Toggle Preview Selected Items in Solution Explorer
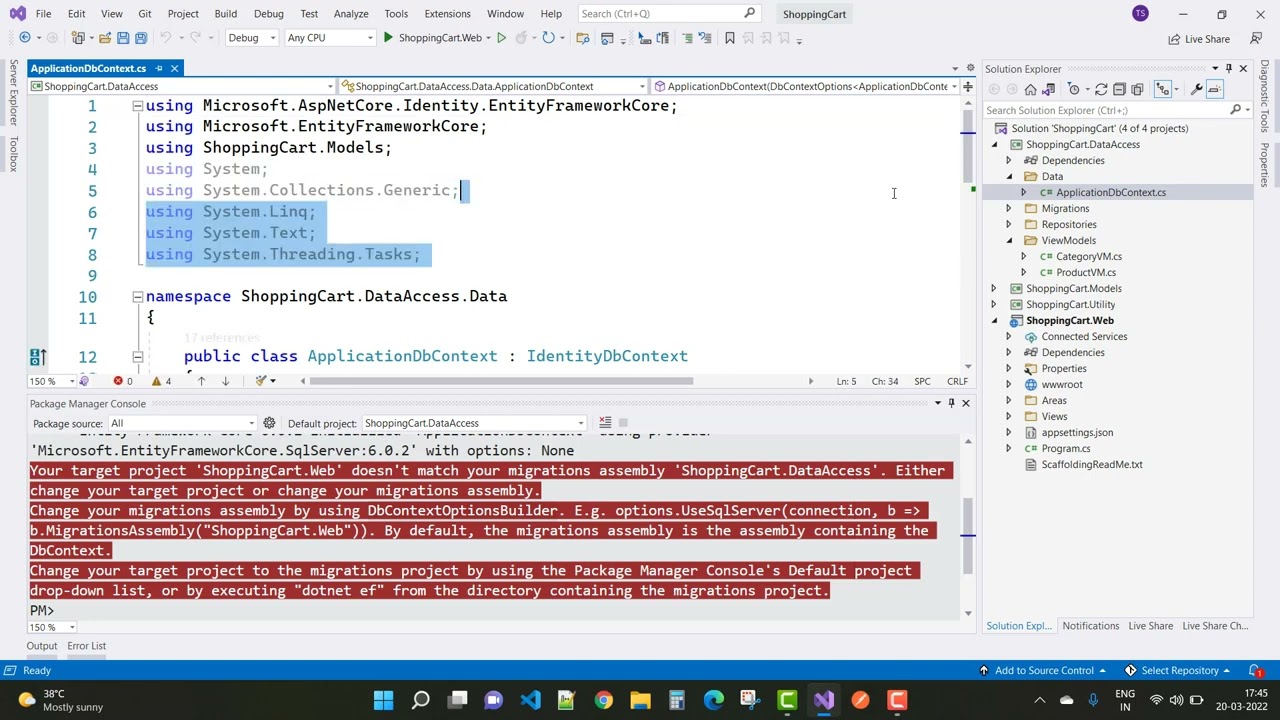The height and width of the screenshot is (720, 1280). [x=1214, y=90]
